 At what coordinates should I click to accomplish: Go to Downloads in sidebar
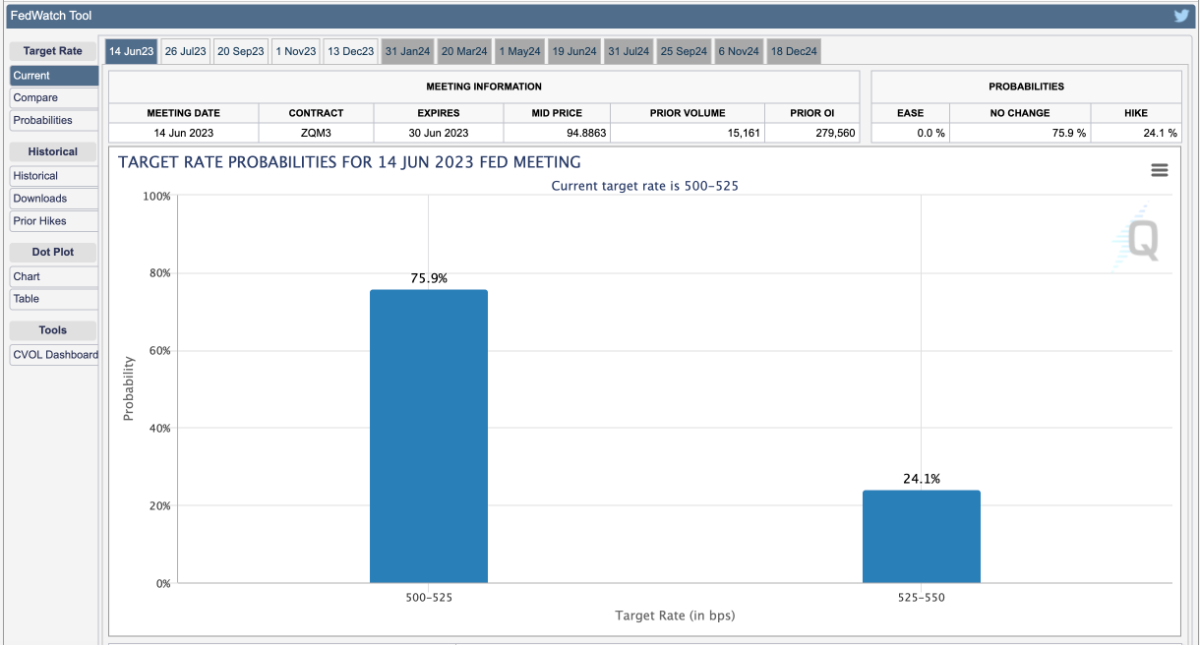54,198
